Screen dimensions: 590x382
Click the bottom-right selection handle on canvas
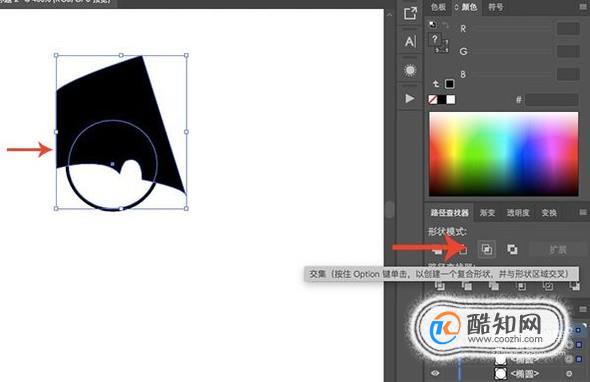186,209
